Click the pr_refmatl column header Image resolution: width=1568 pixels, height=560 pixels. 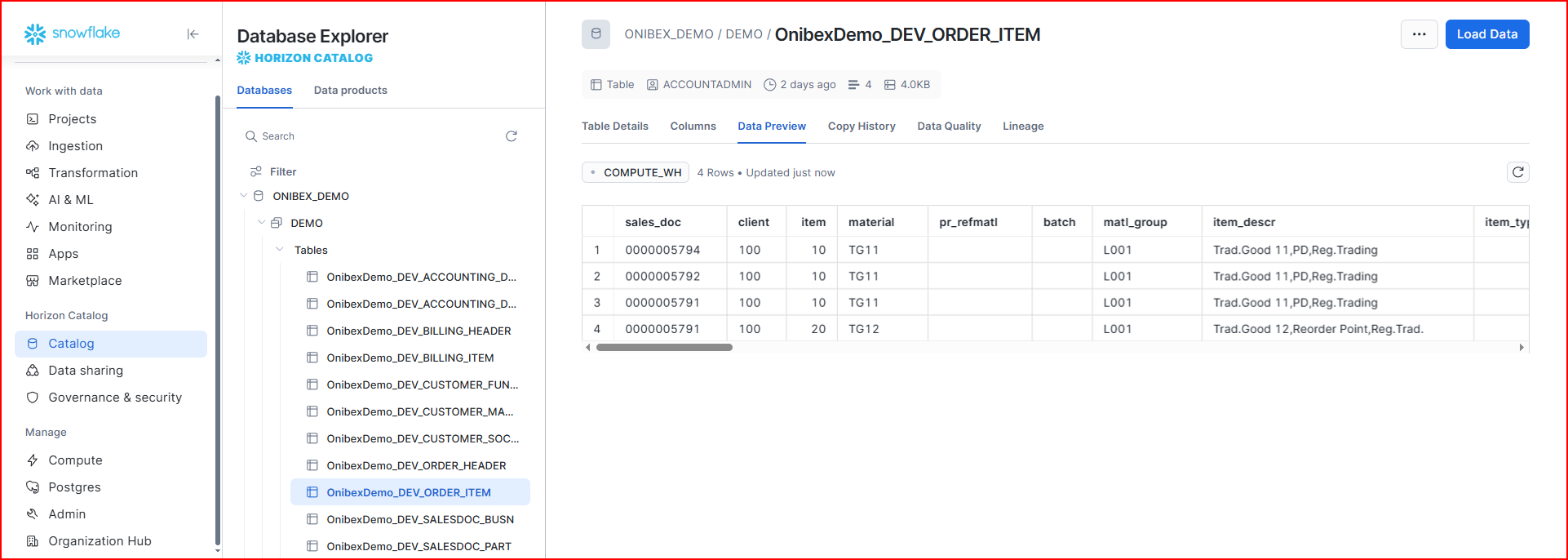(x=980, y=222)
